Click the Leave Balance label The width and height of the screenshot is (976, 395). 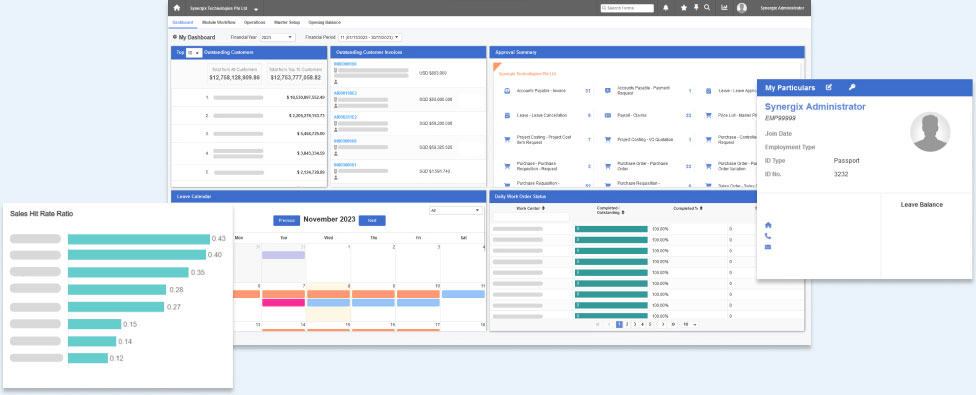(x=921, y=205)
